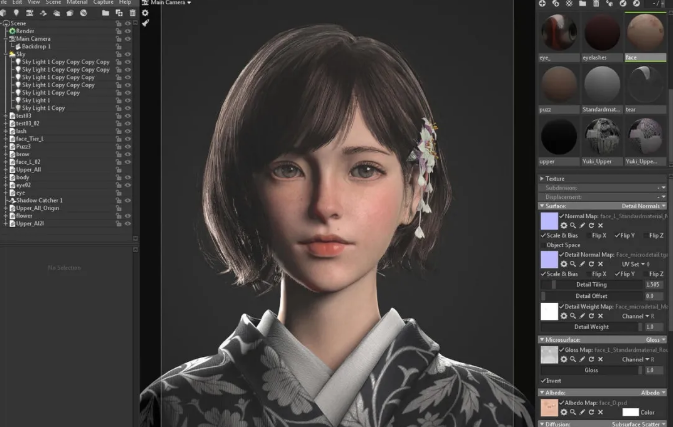Adjust the Detail Tiling slider

pyautogui.click(x=592, y=285)
